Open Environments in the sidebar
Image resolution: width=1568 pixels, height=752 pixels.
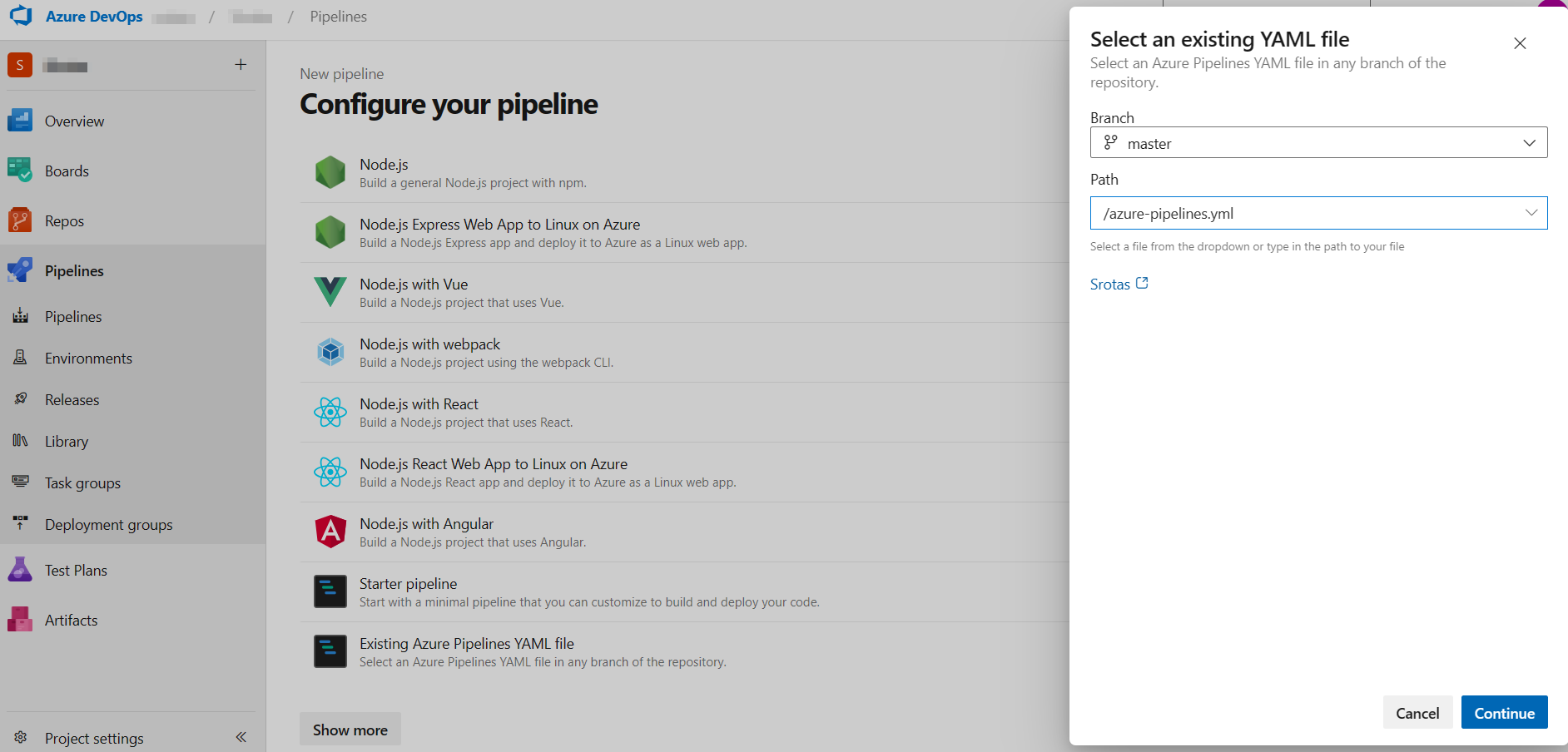133,358
